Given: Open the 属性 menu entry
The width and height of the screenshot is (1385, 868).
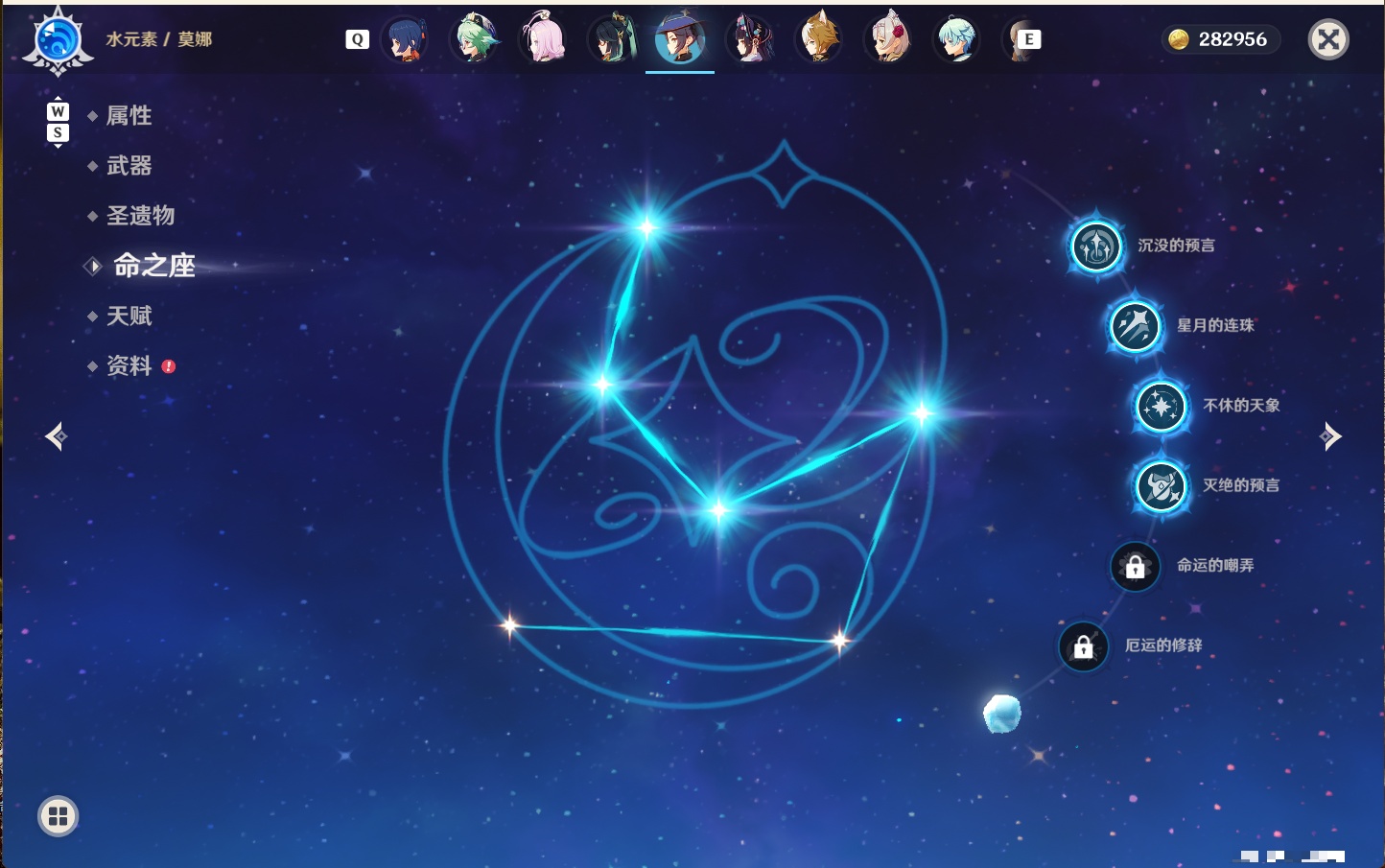Looking at the screenshot, I should click(129, 116).
